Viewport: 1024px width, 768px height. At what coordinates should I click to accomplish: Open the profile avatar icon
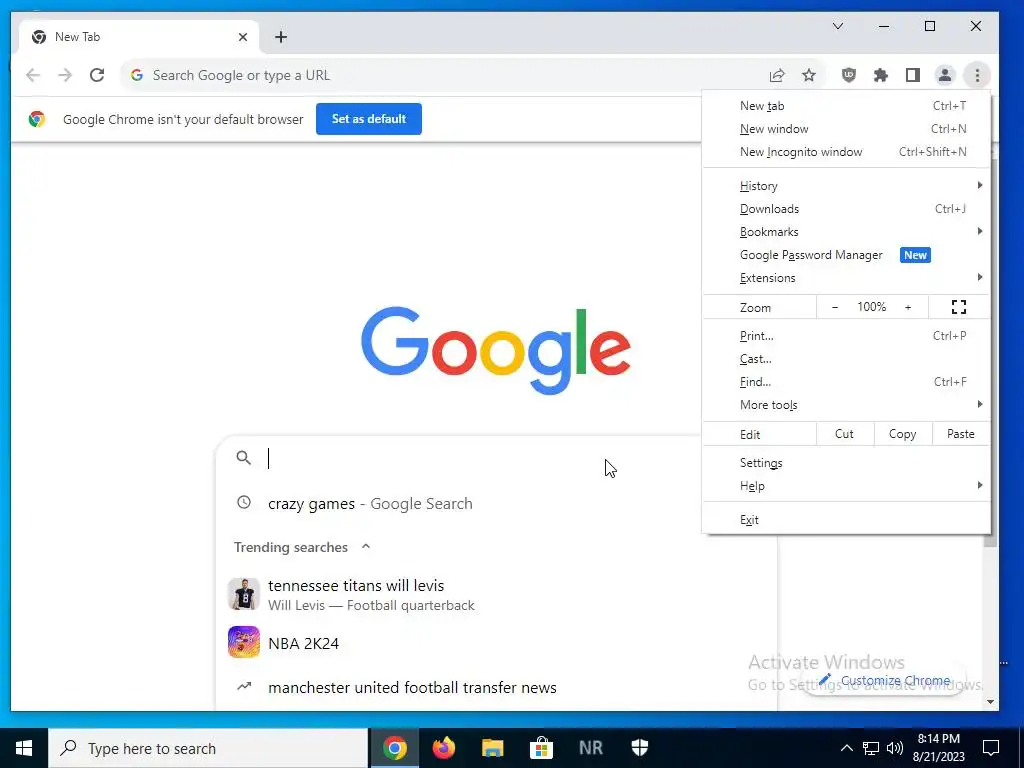pyautogui.click(x=944, y=75)
